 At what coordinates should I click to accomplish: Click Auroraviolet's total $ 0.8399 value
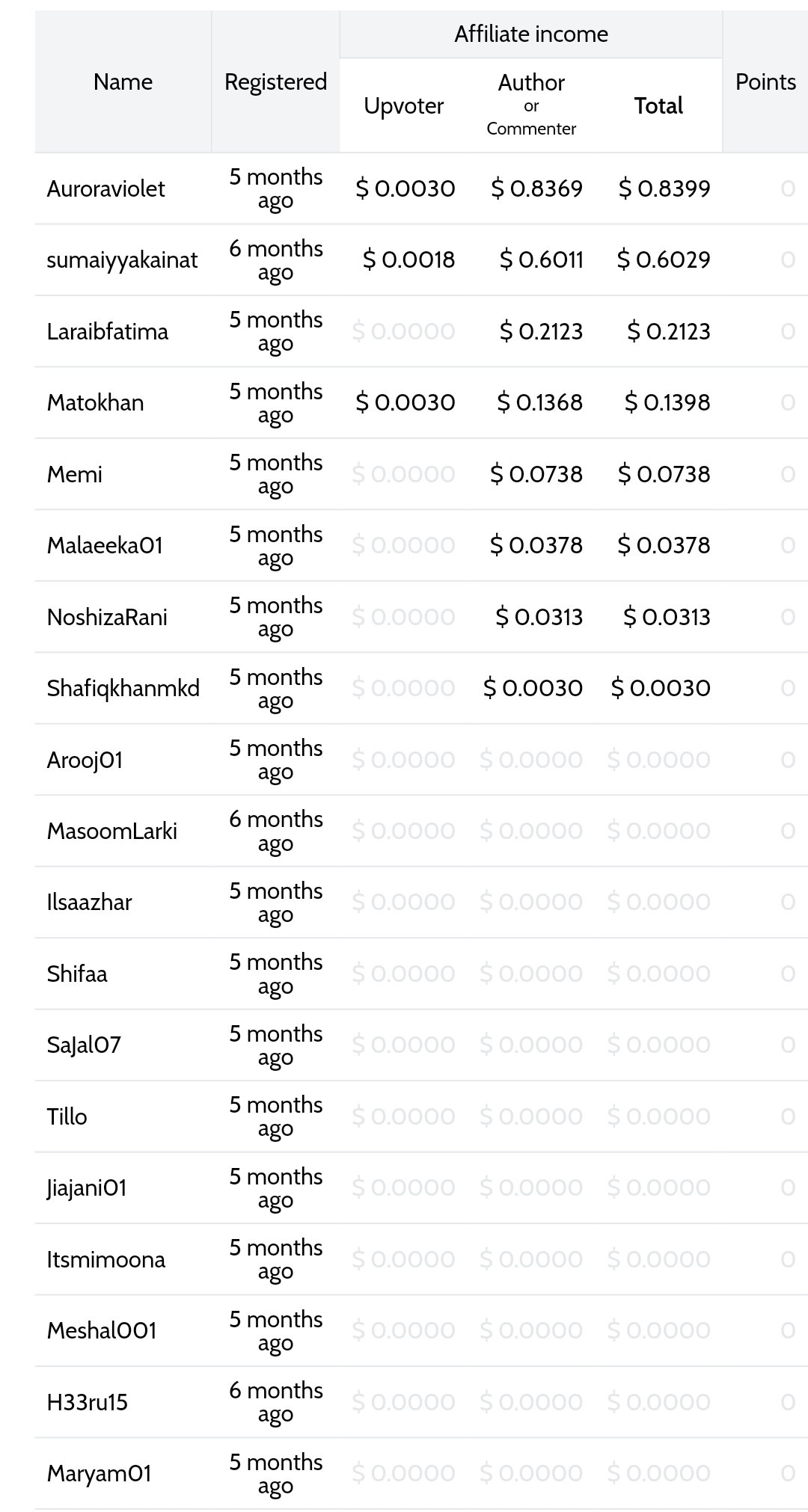(664, 188)
